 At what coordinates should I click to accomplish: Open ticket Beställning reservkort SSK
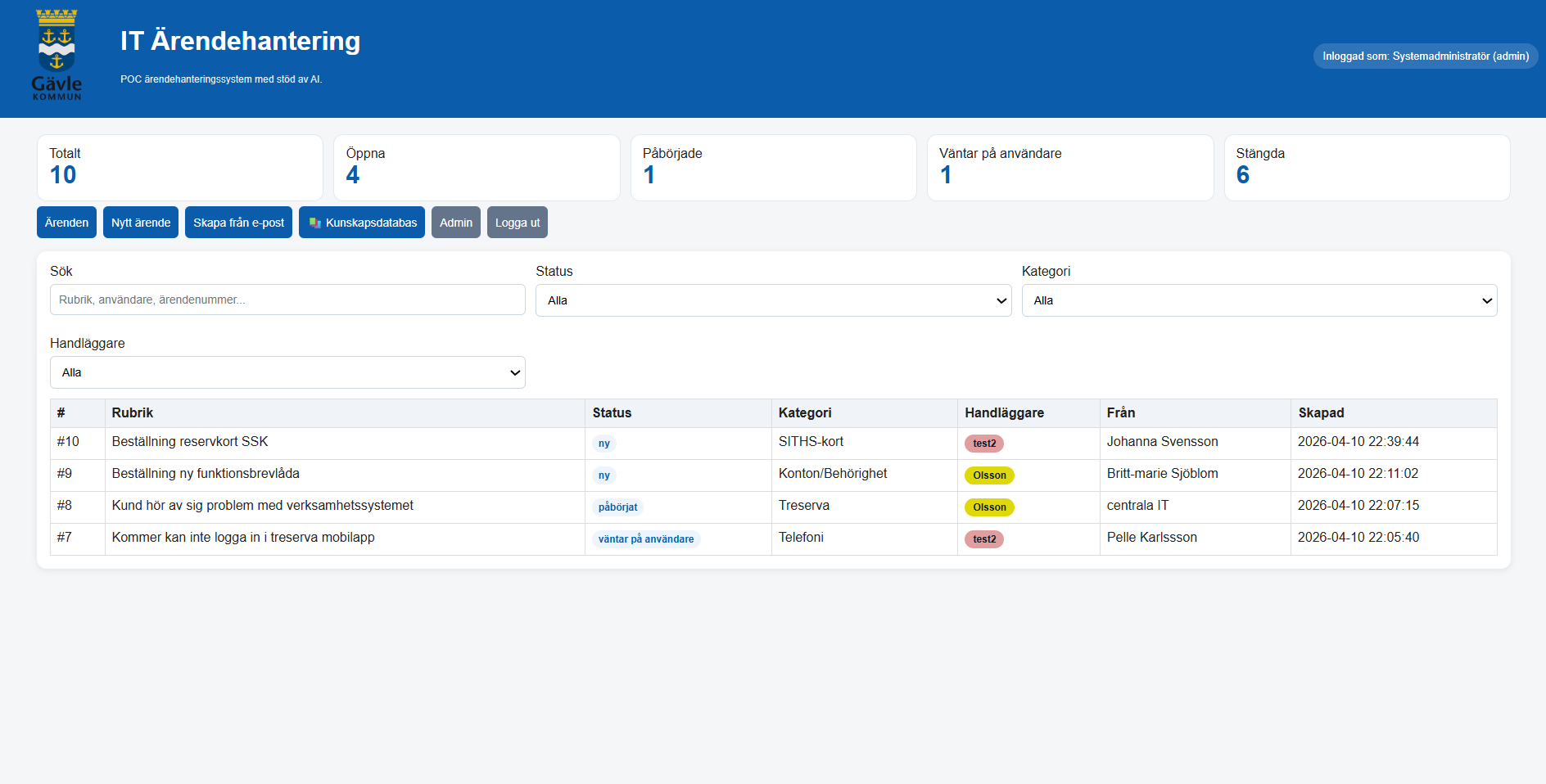click(190, 442)
